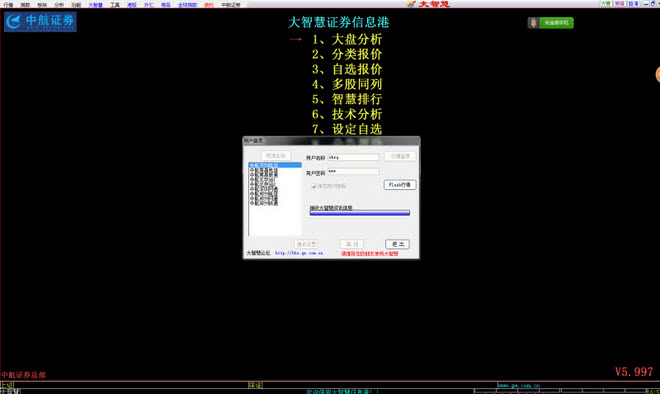Select the highlighted first server in the list
Image resolution: width=660 pixels, height=394 pixels.
click(275, 165)
